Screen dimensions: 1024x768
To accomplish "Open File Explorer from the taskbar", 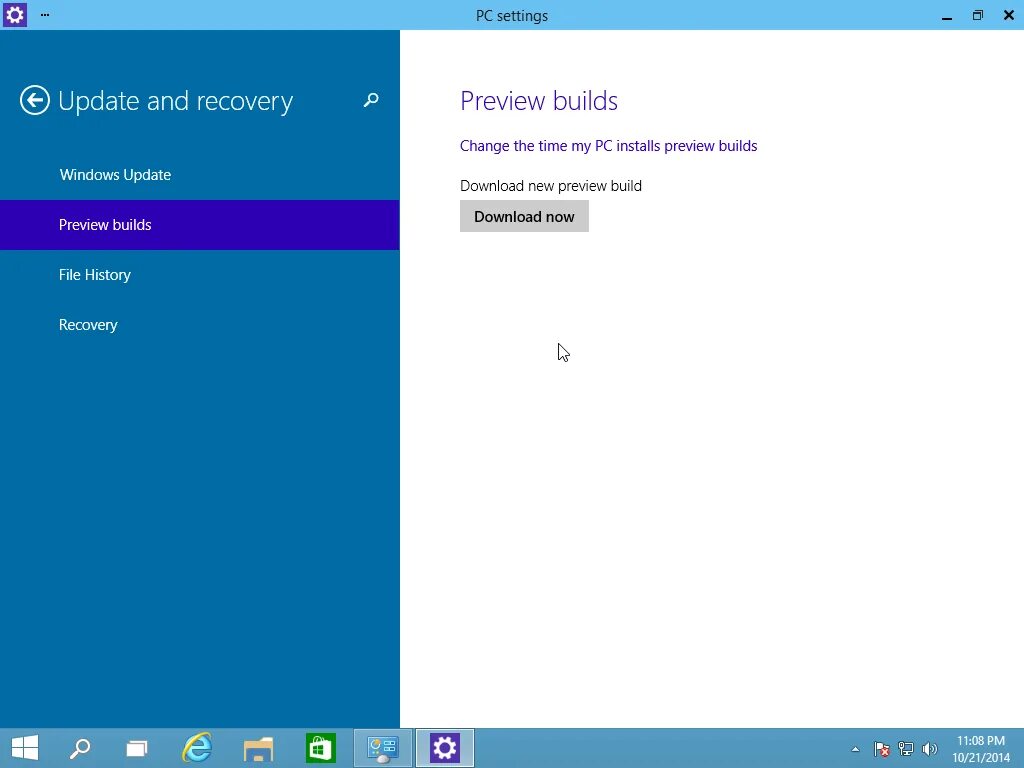I will click(x=258, y=748).
